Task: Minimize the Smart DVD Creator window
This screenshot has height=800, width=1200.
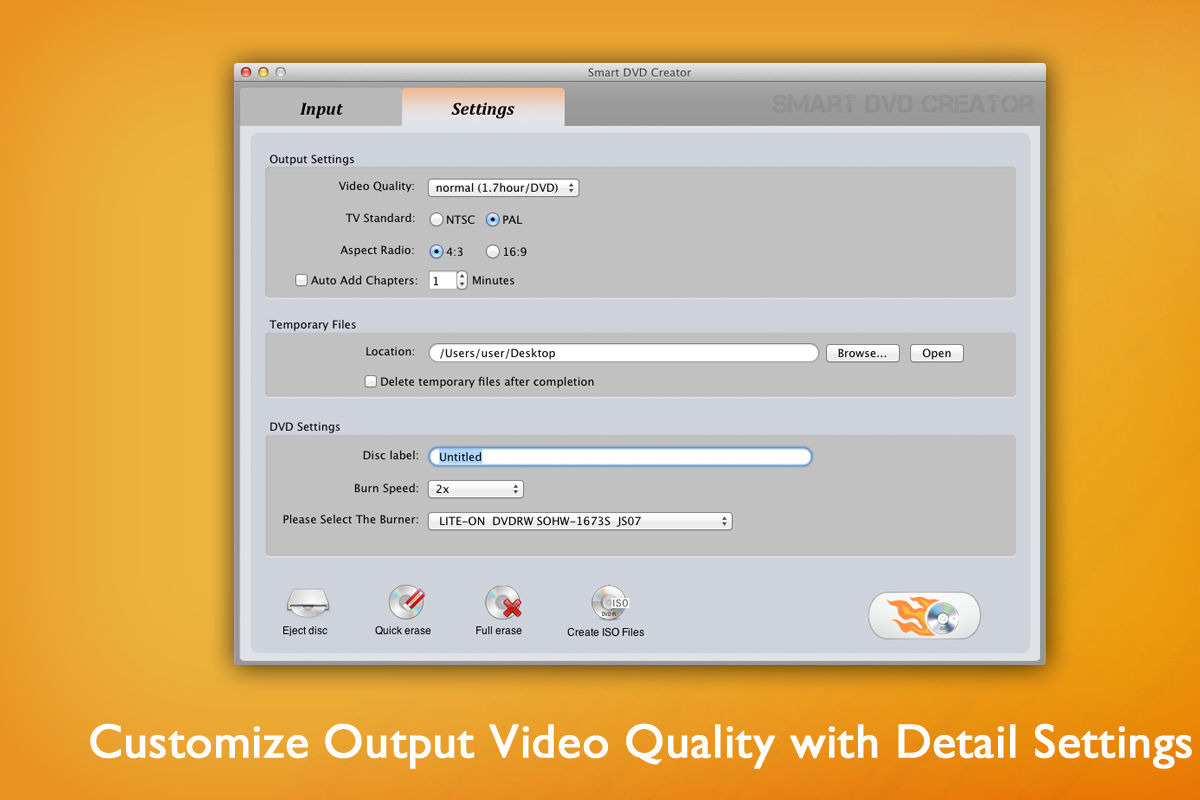Action: (264, 72)
